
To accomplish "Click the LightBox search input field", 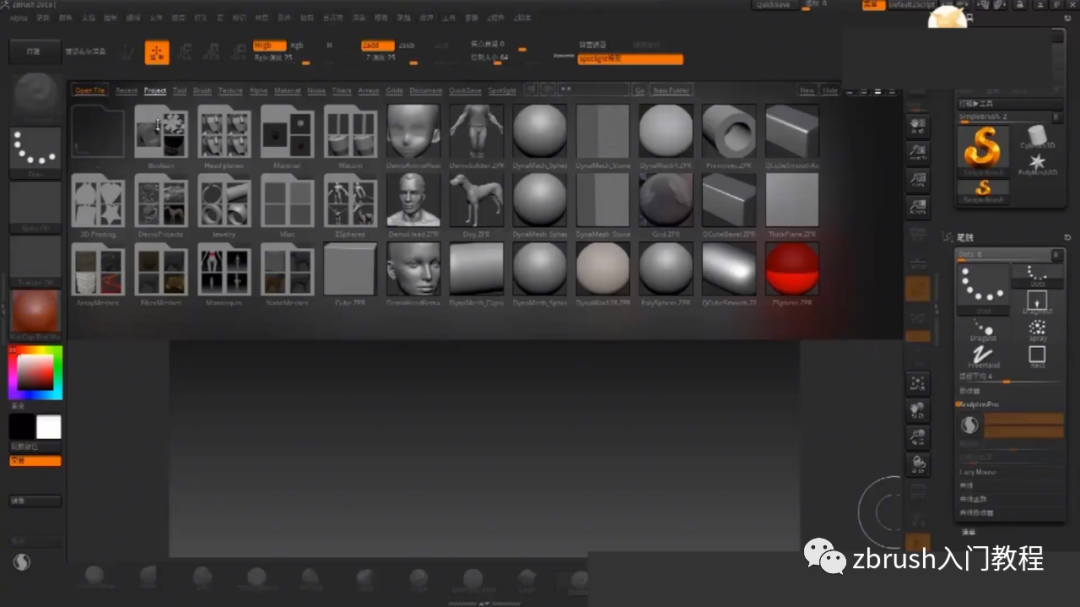I will 594,90.
